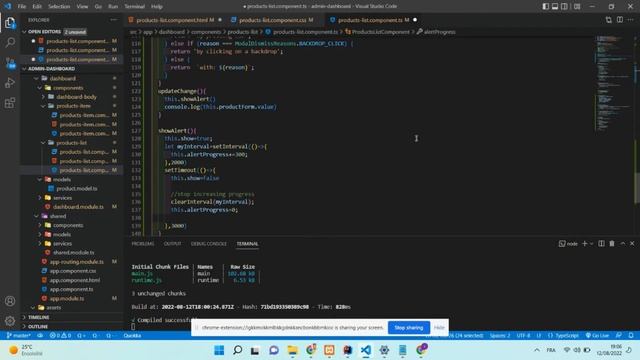Screen dimensions: 640x360
Task: Open editor more actions ellipsis
Action: (x=631, y=20)
